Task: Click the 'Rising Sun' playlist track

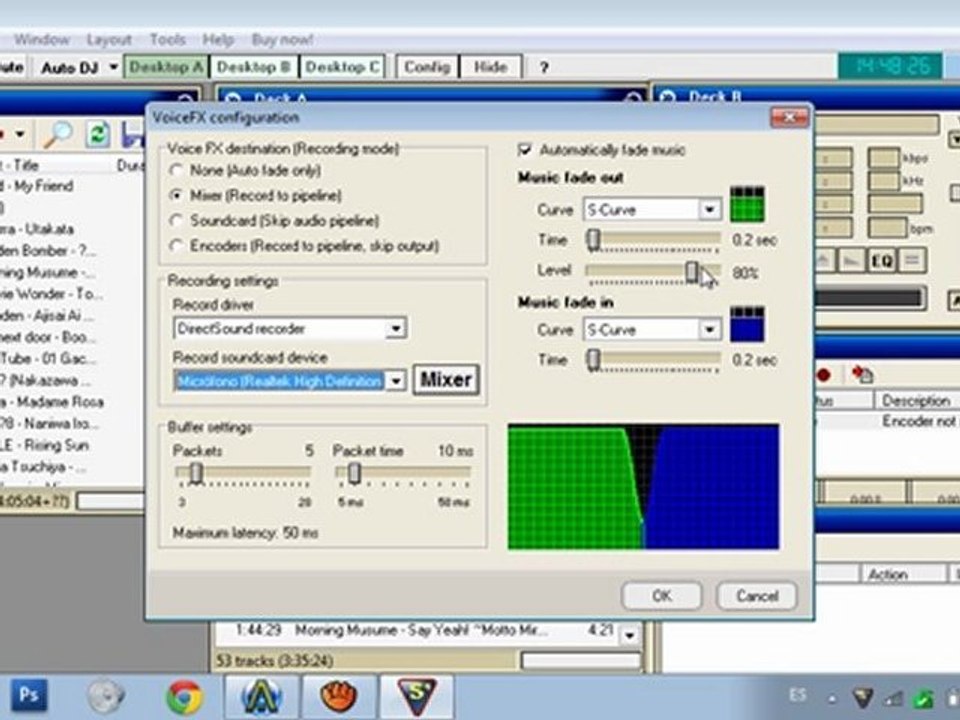Action: pos(44,445)
